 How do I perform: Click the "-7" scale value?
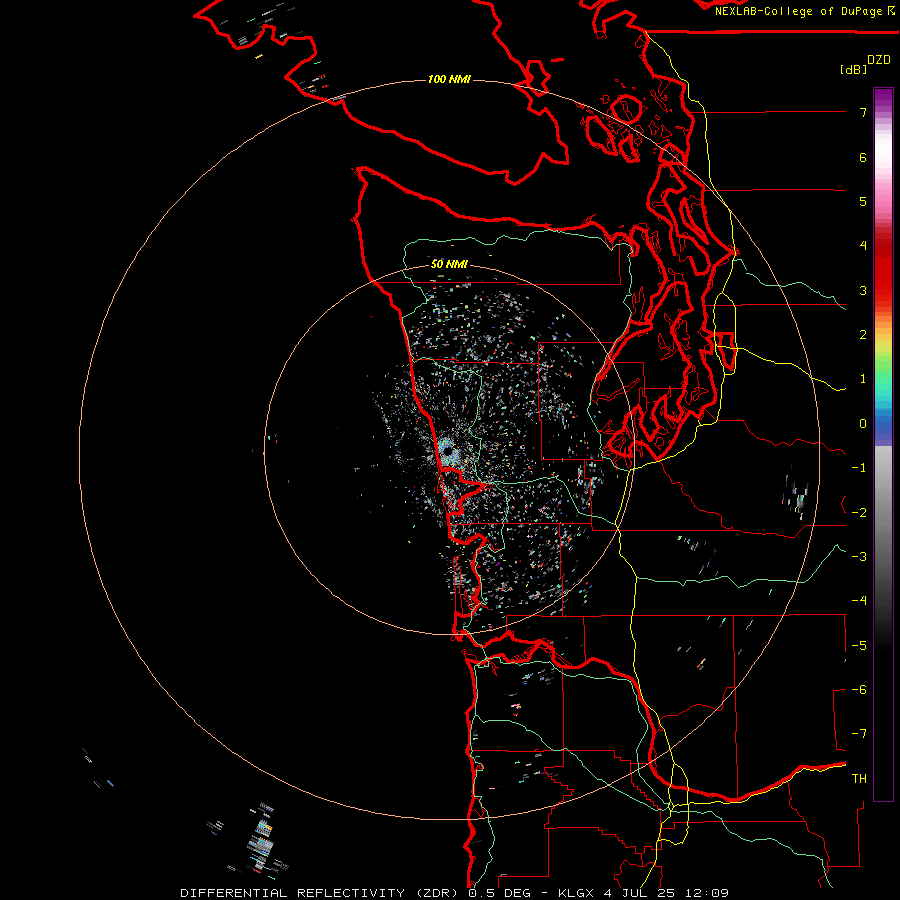click(x=859, y=734)
